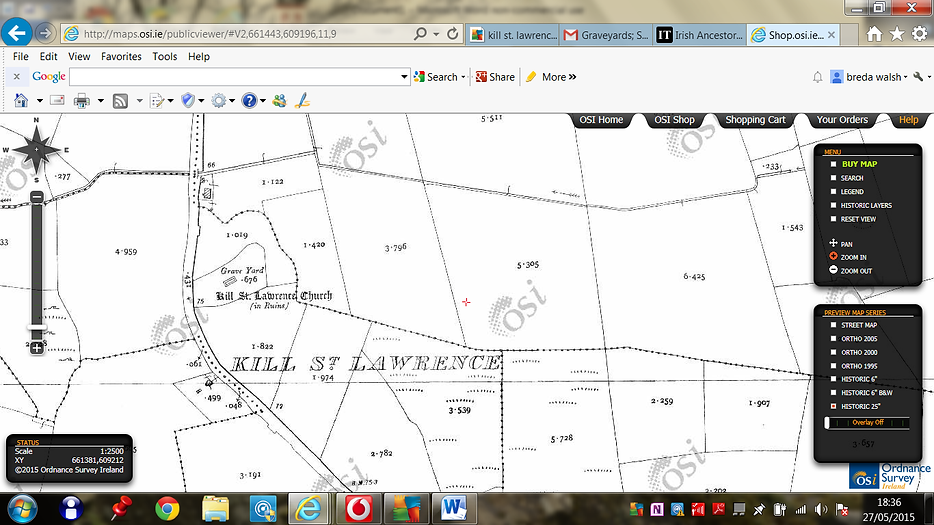
Task: Toggle the Search checkbox in menu panel
Action: click(833, 178)
